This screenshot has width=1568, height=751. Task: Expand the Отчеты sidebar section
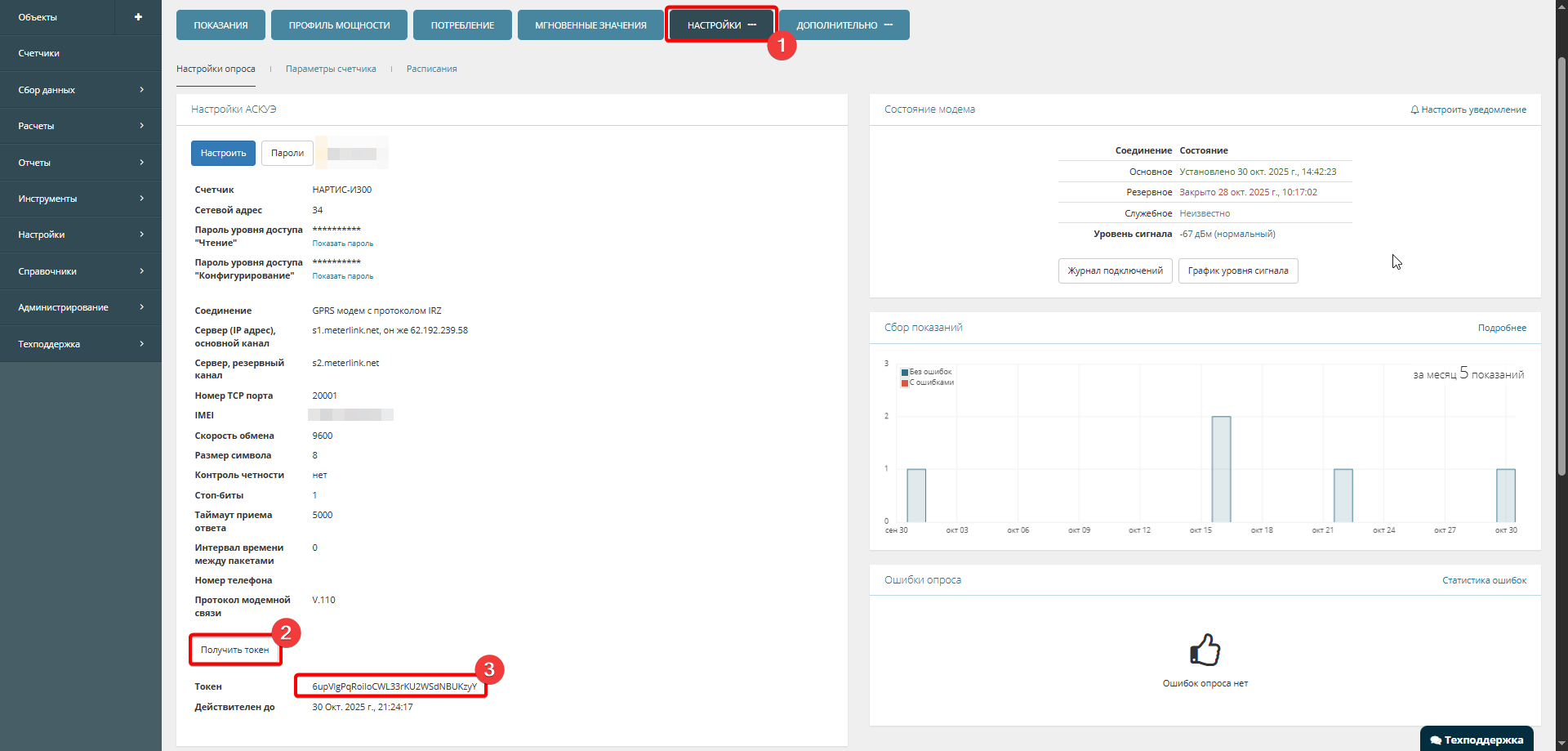(81, 163)
